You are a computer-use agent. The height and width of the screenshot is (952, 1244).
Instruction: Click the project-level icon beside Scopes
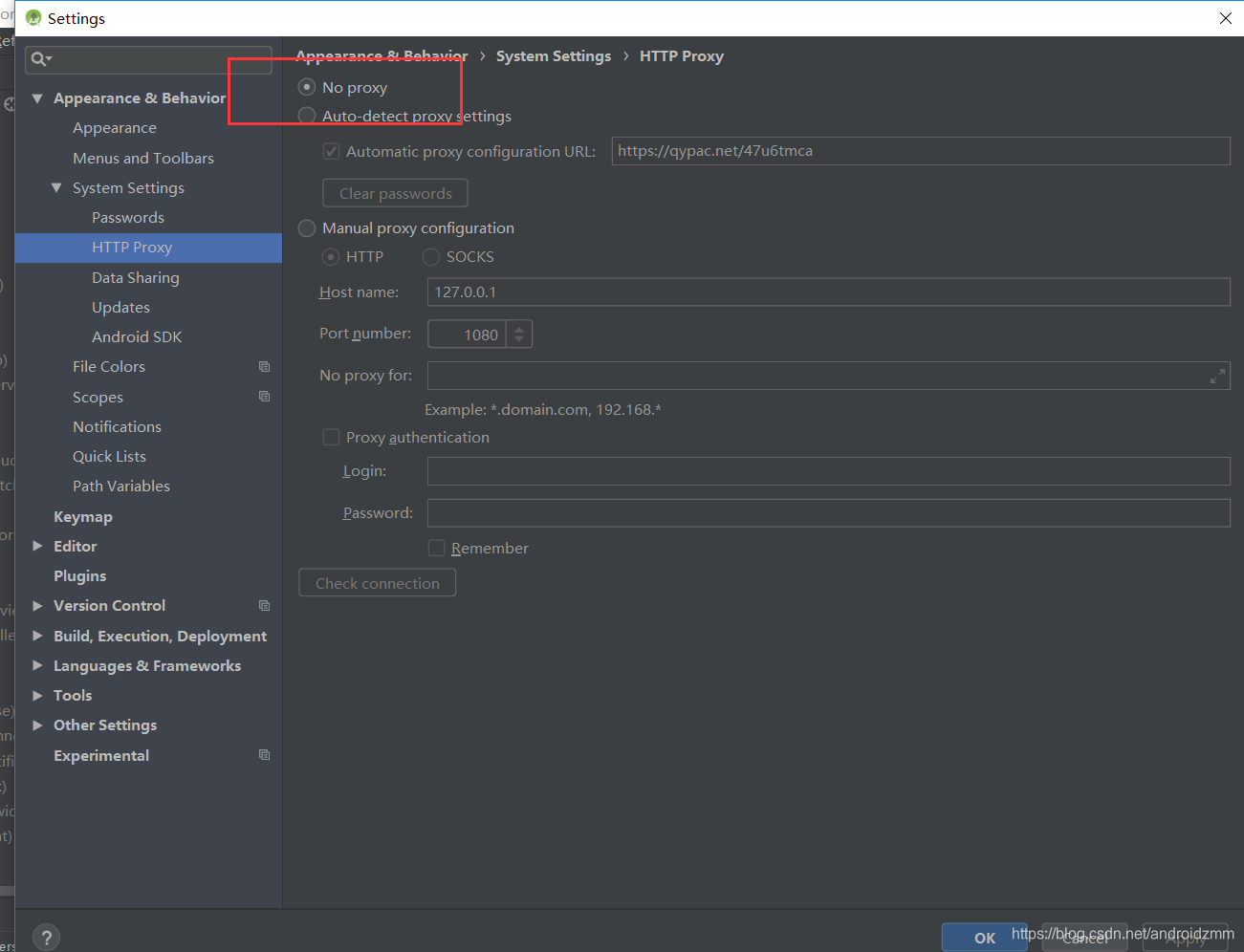tap(265, 397)
